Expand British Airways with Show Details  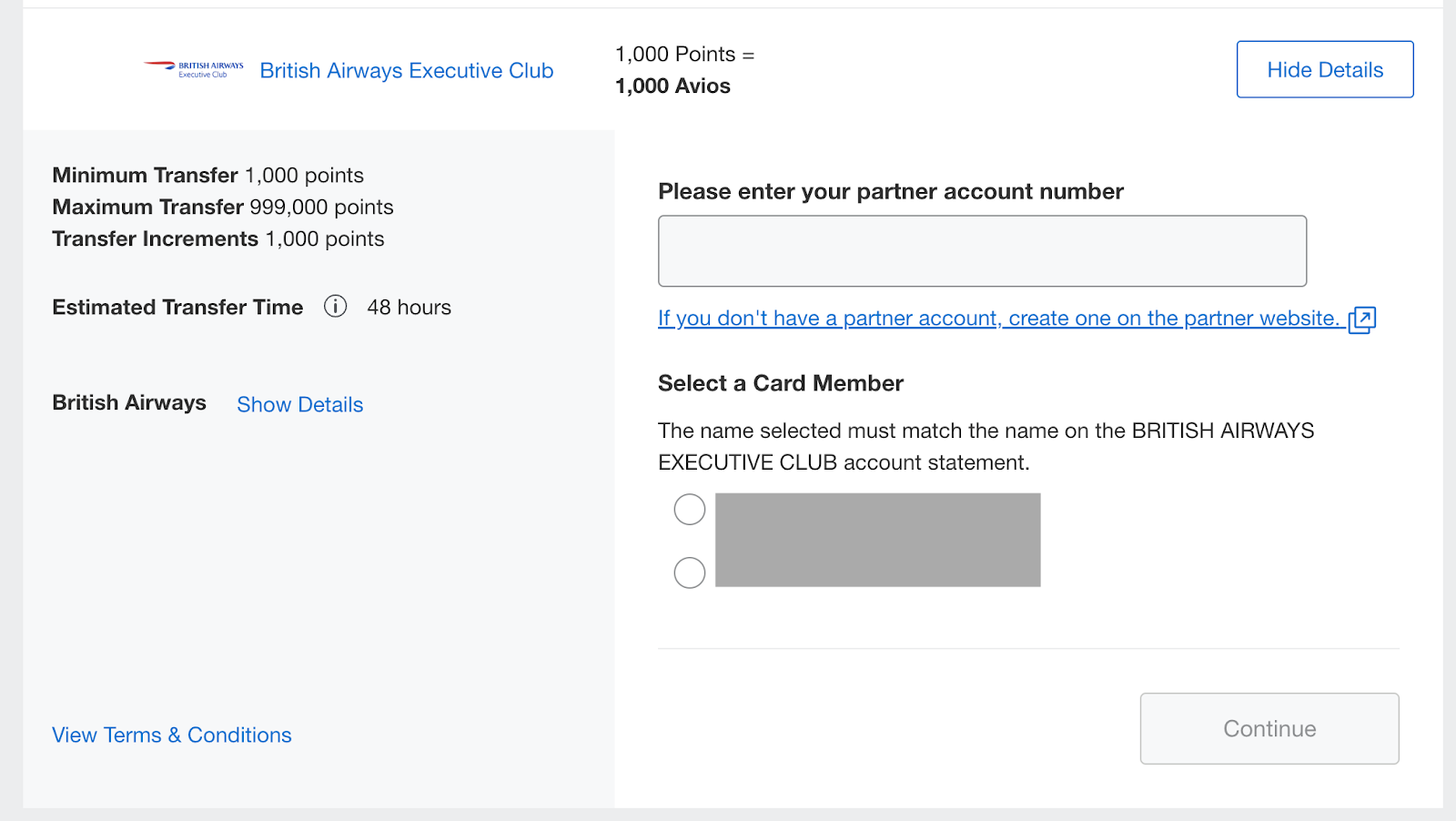click(299, 404)
